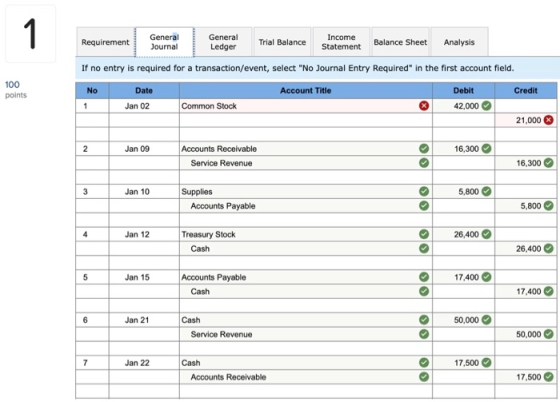Click the No column header
560x402 pixels.
(x=92, y=91)
